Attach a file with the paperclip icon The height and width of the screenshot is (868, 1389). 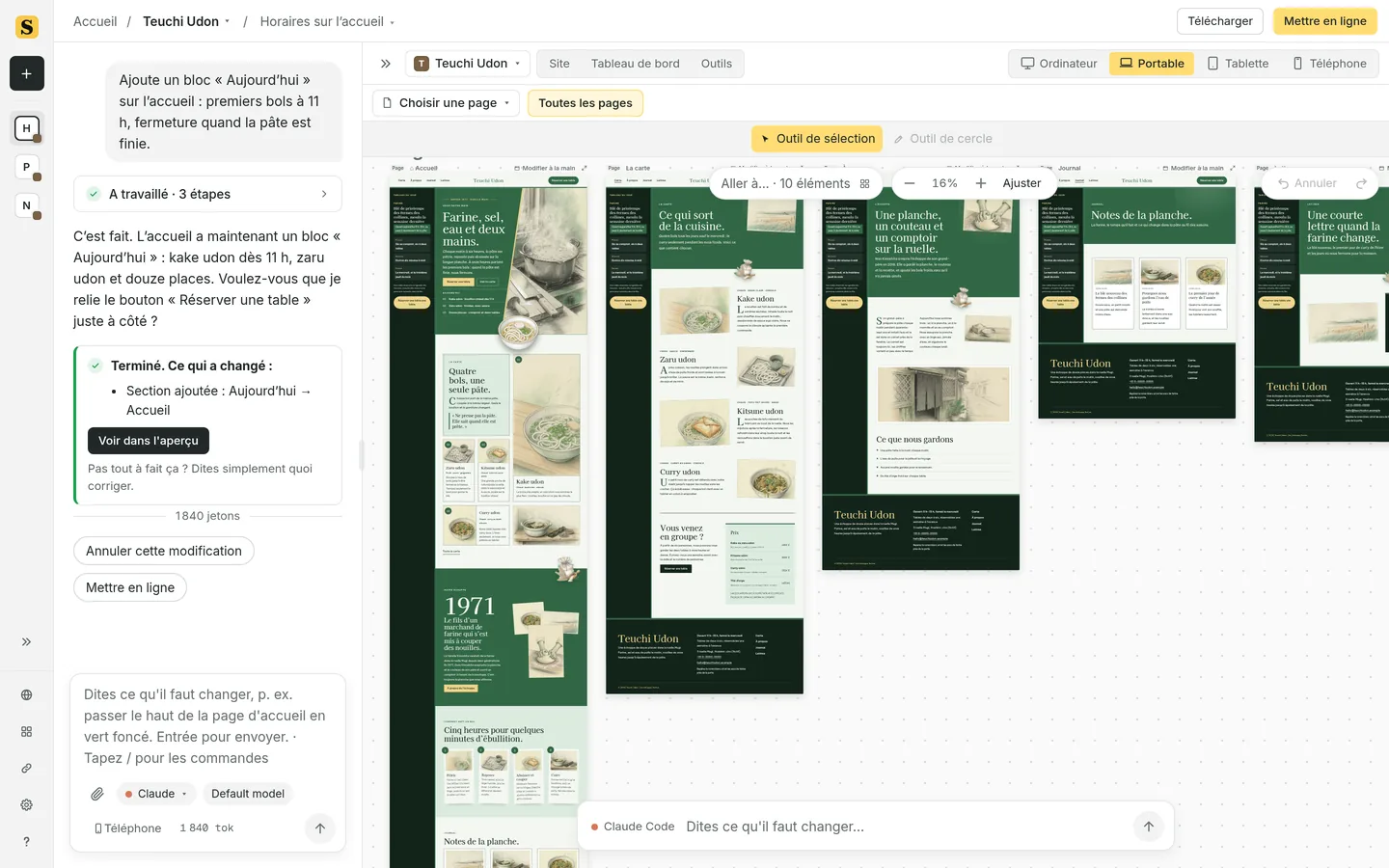(x=97, y=794)
